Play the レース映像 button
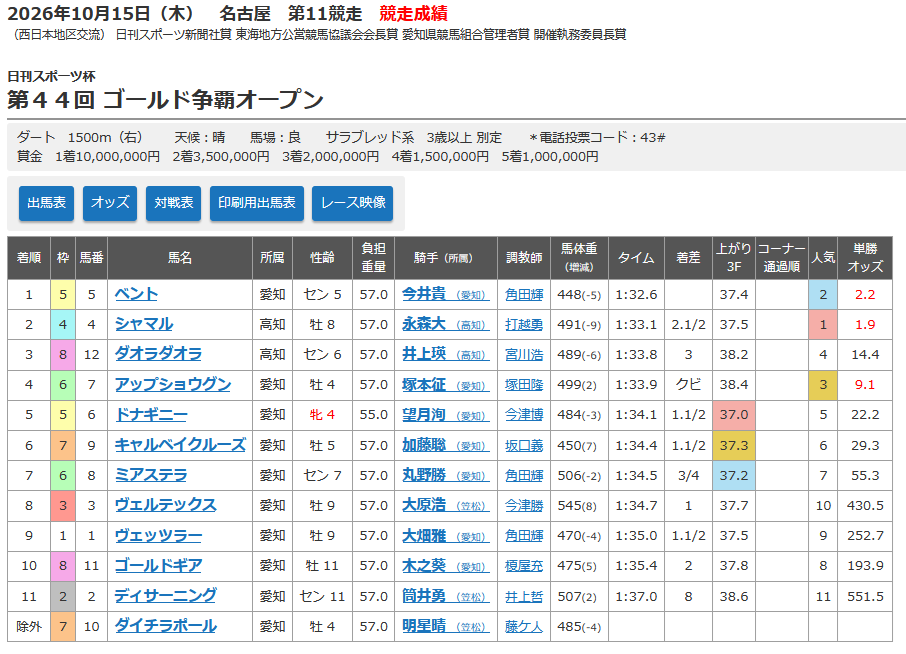This screenshot has width=906, height=654. [x=352, y=203]
